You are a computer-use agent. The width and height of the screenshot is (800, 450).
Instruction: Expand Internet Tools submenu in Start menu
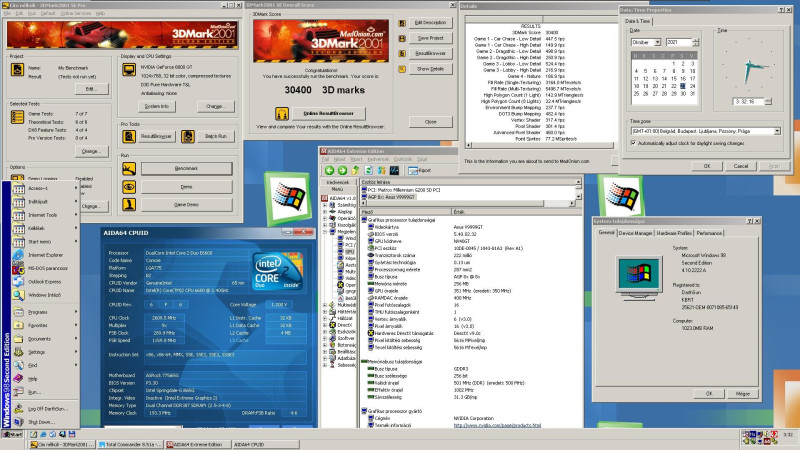pos(45,215)
